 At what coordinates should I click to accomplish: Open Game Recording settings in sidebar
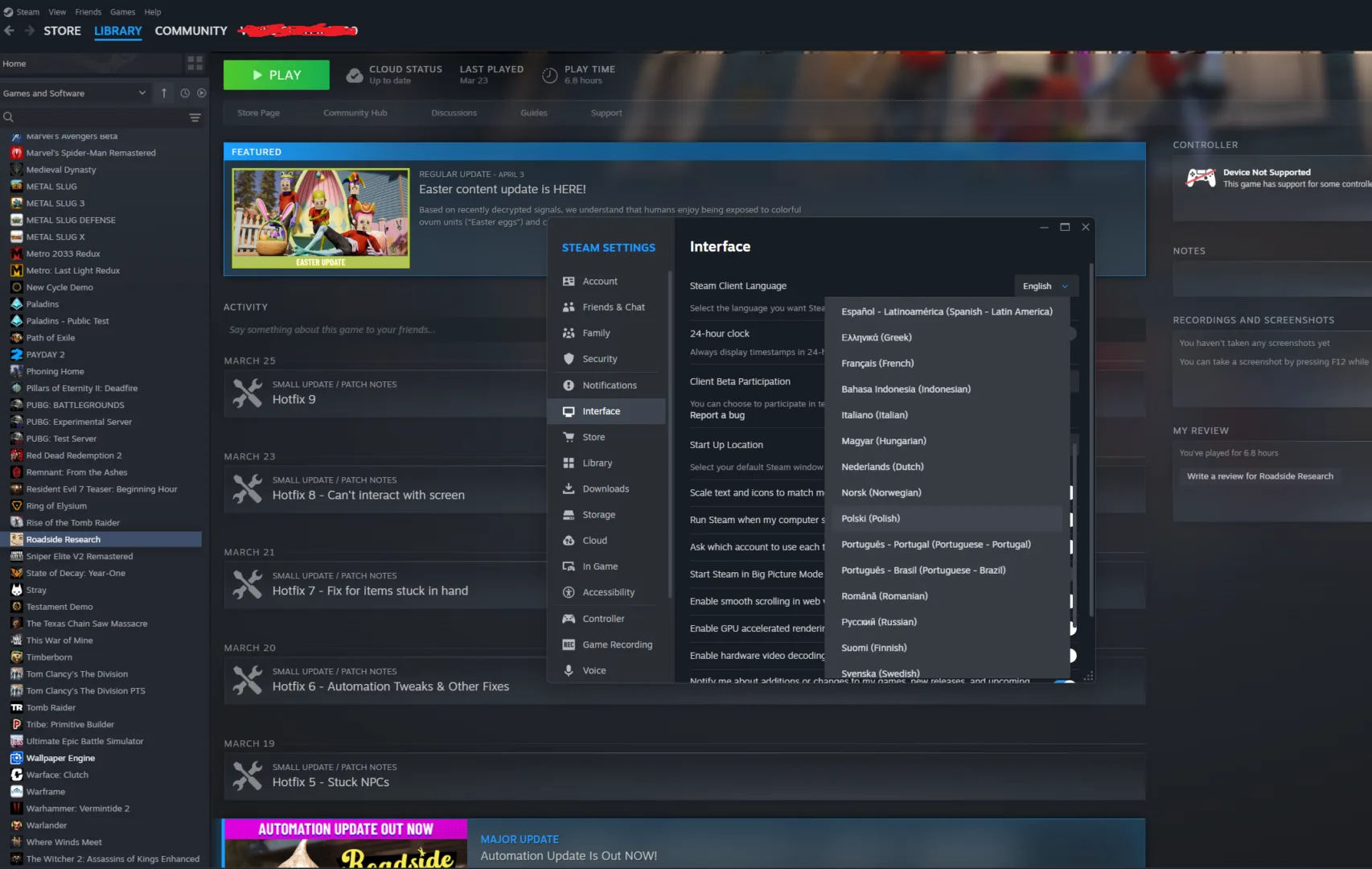[x=617, y=645]
